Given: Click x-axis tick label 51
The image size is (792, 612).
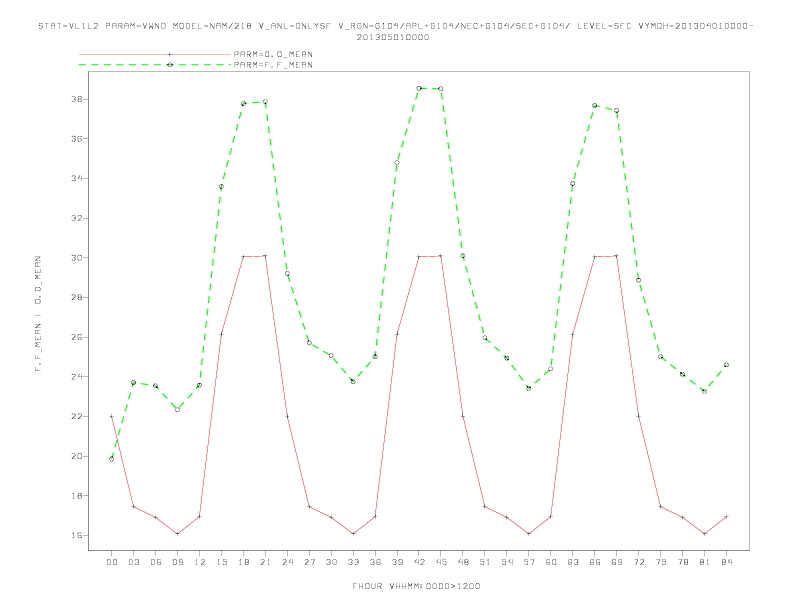Looking at the screenshot, I should [485, 562].
